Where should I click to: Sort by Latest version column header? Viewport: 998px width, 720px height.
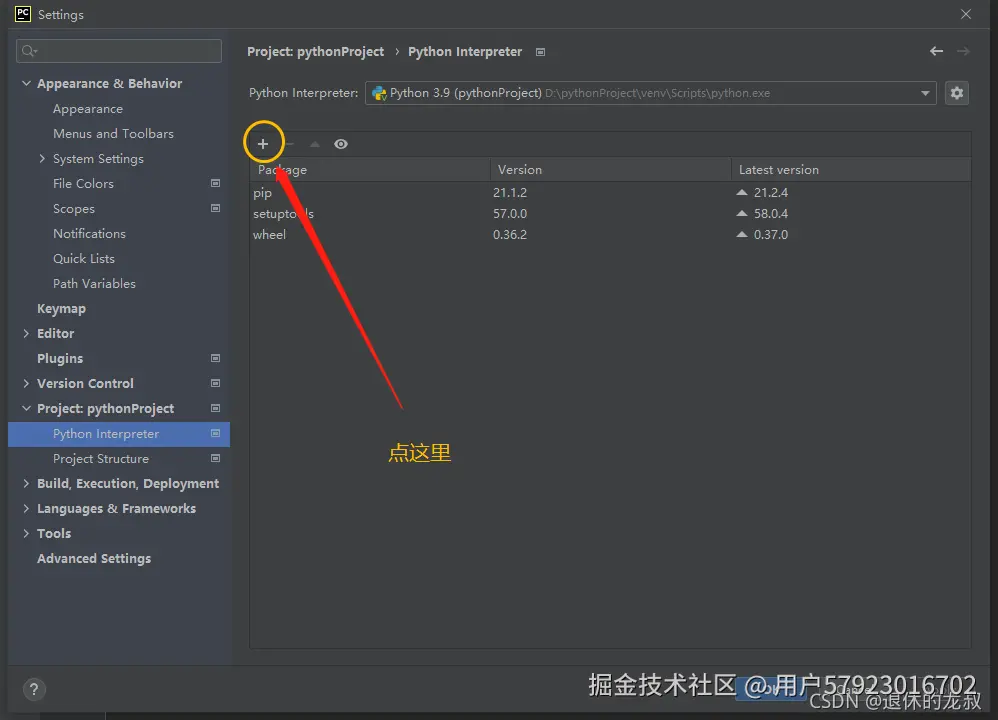(851, 169)
